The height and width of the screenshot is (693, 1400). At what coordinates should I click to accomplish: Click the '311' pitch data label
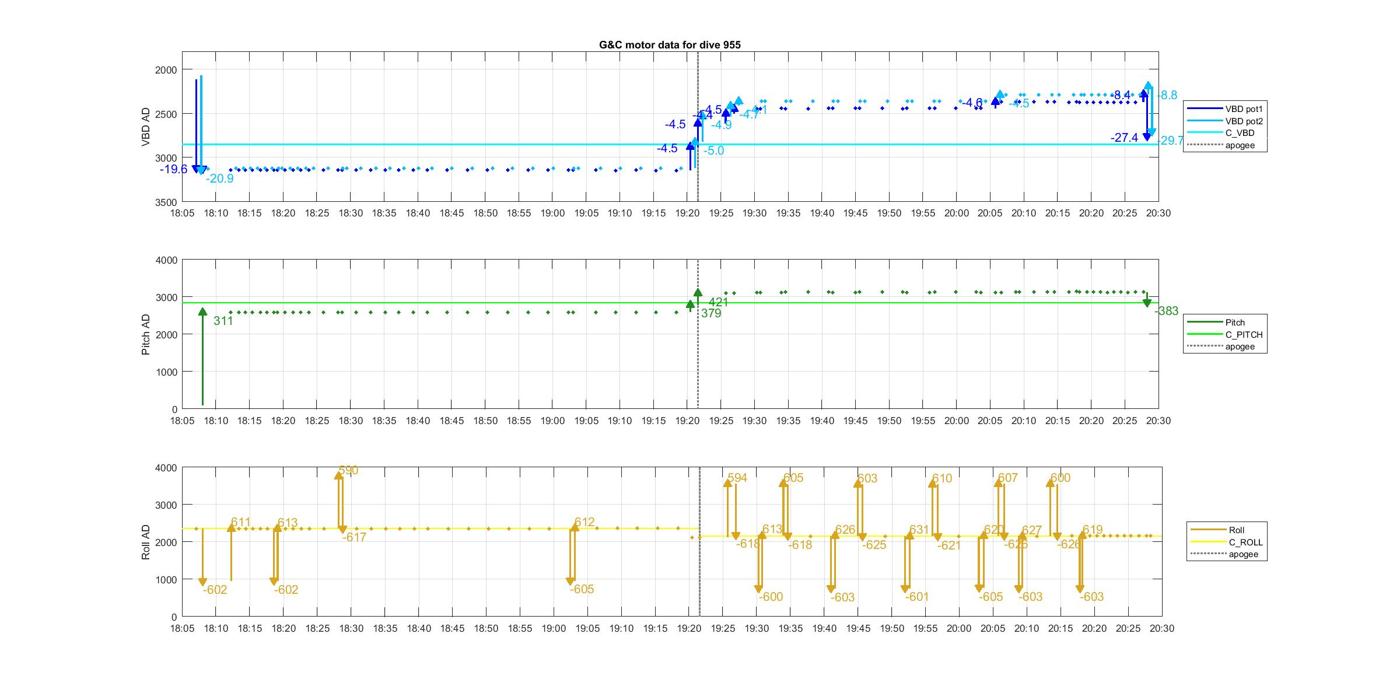223,321
